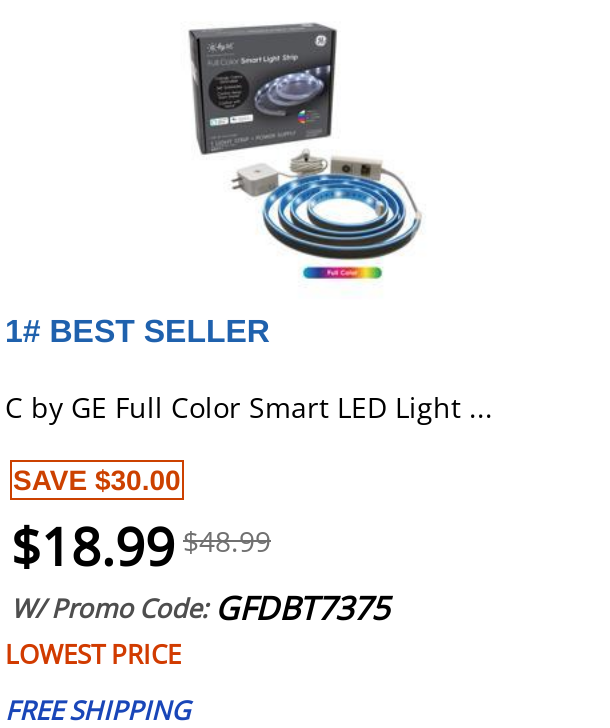Click the 1# BEST SELLER label
Screen dimensions: 610x728
pyautogui.click(x=137, y=331)
